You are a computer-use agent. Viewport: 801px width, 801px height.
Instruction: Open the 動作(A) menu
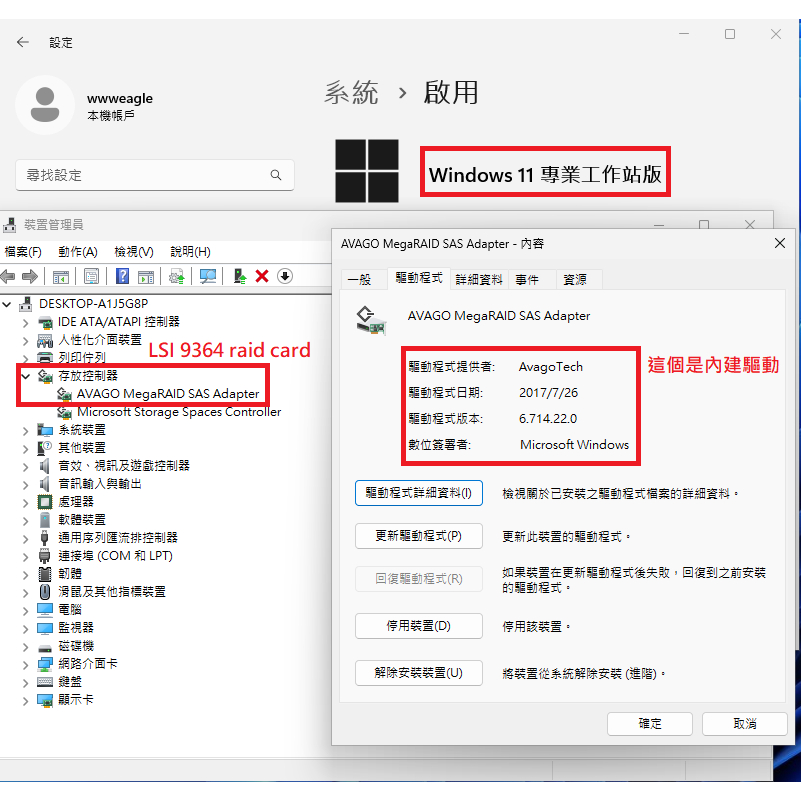pos(77,252)
